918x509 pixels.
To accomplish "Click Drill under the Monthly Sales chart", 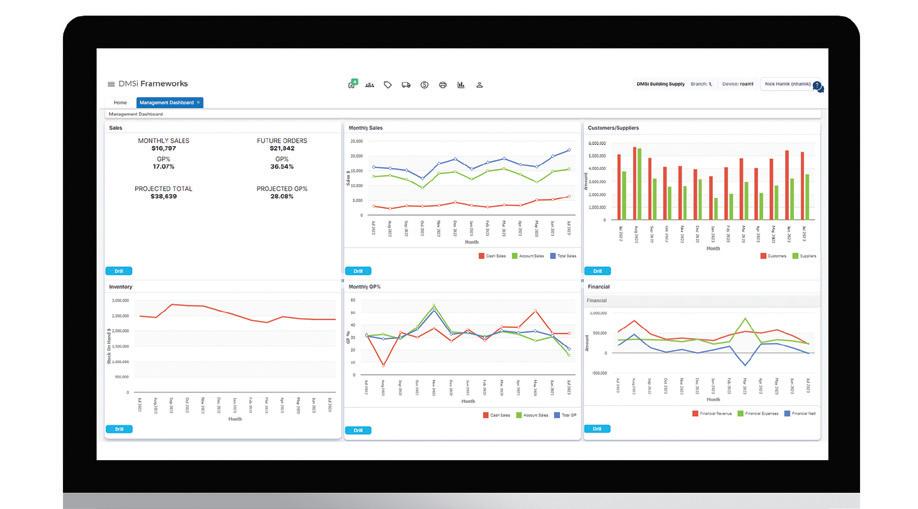I will (358, 271).
